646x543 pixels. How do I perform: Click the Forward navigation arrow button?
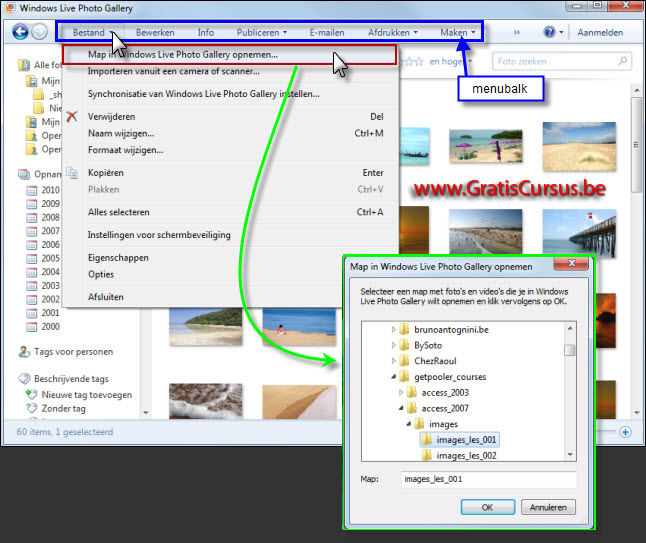point(40,32)
